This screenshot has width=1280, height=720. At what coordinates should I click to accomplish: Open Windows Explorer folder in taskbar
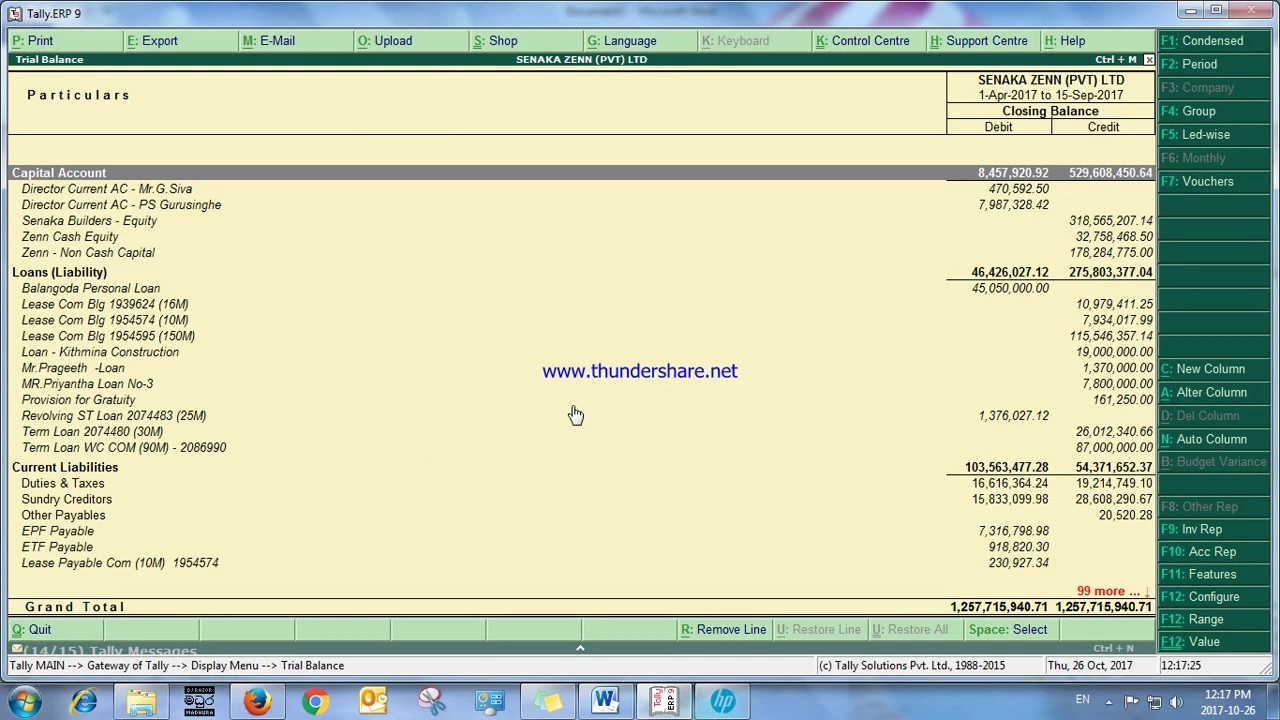141,702
